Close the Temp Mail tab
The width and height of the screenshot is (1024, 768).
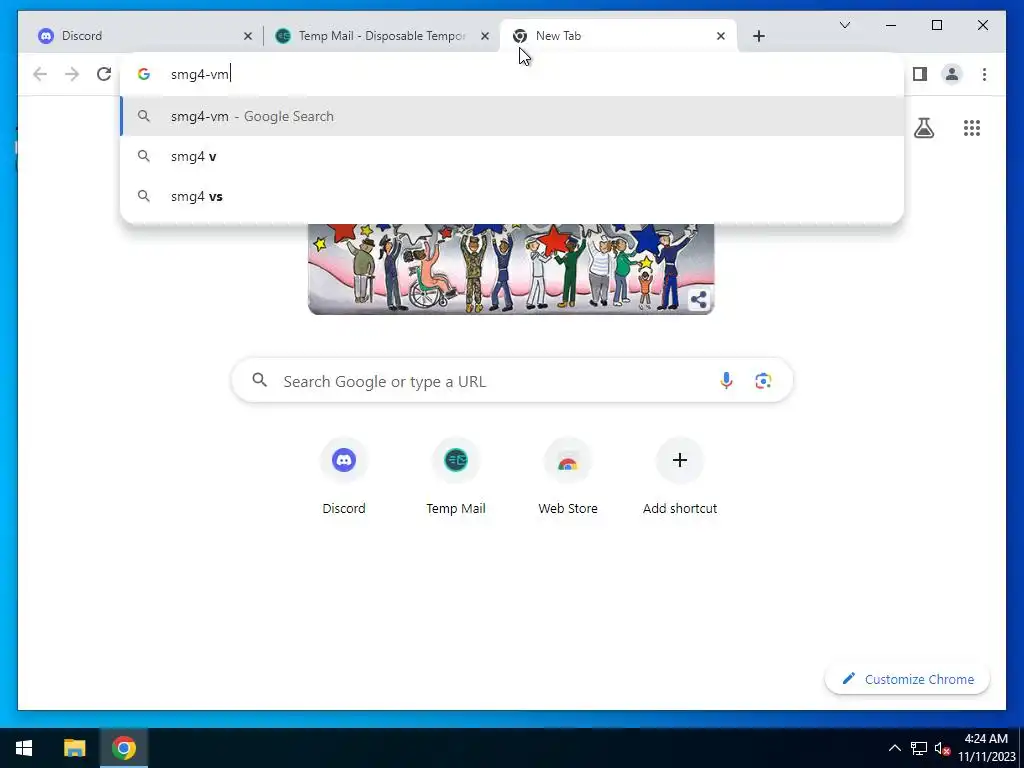click(485, 37)
